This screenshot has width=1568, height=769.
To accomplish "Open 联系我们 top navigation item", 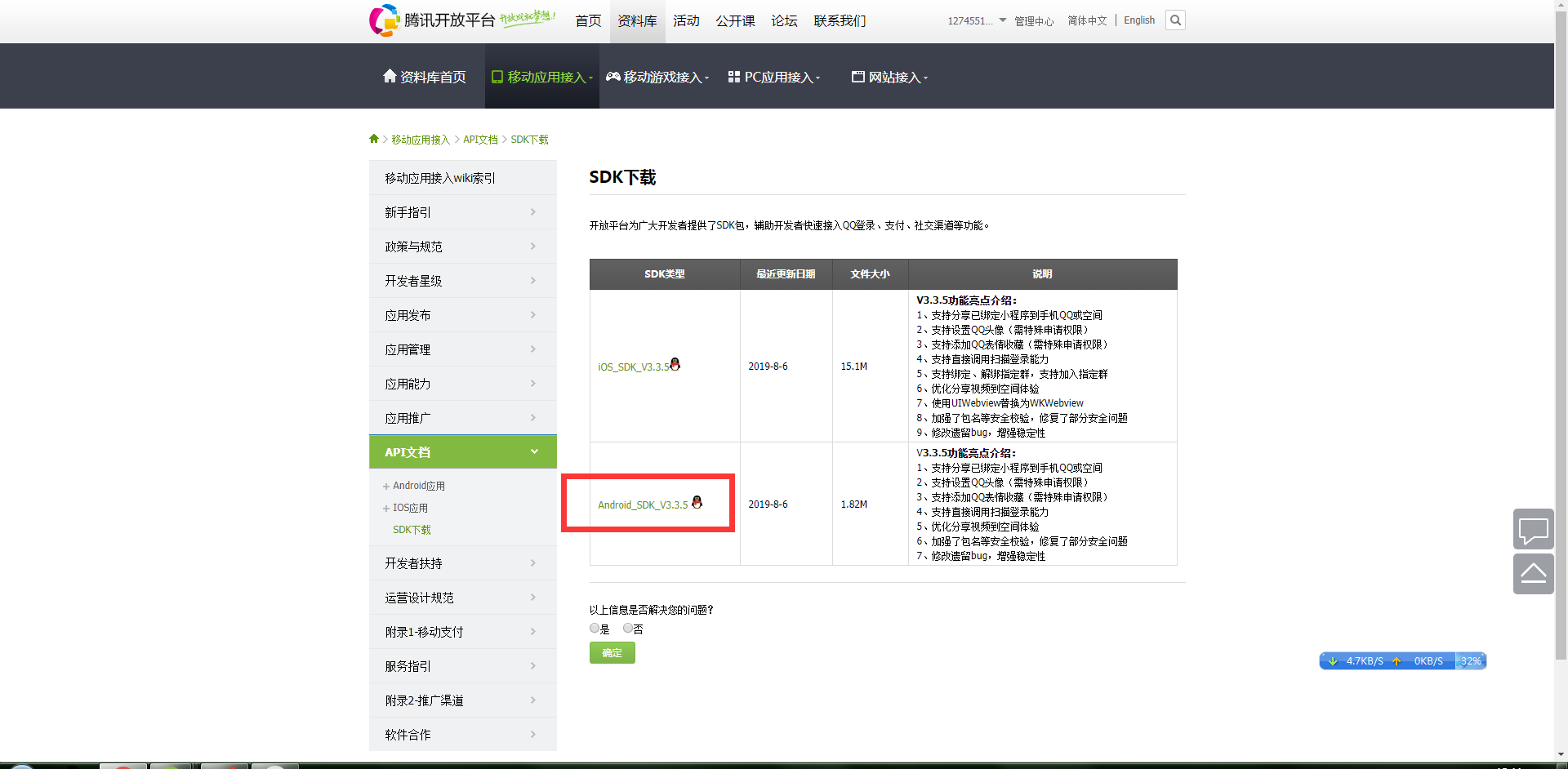I will 840,20.
